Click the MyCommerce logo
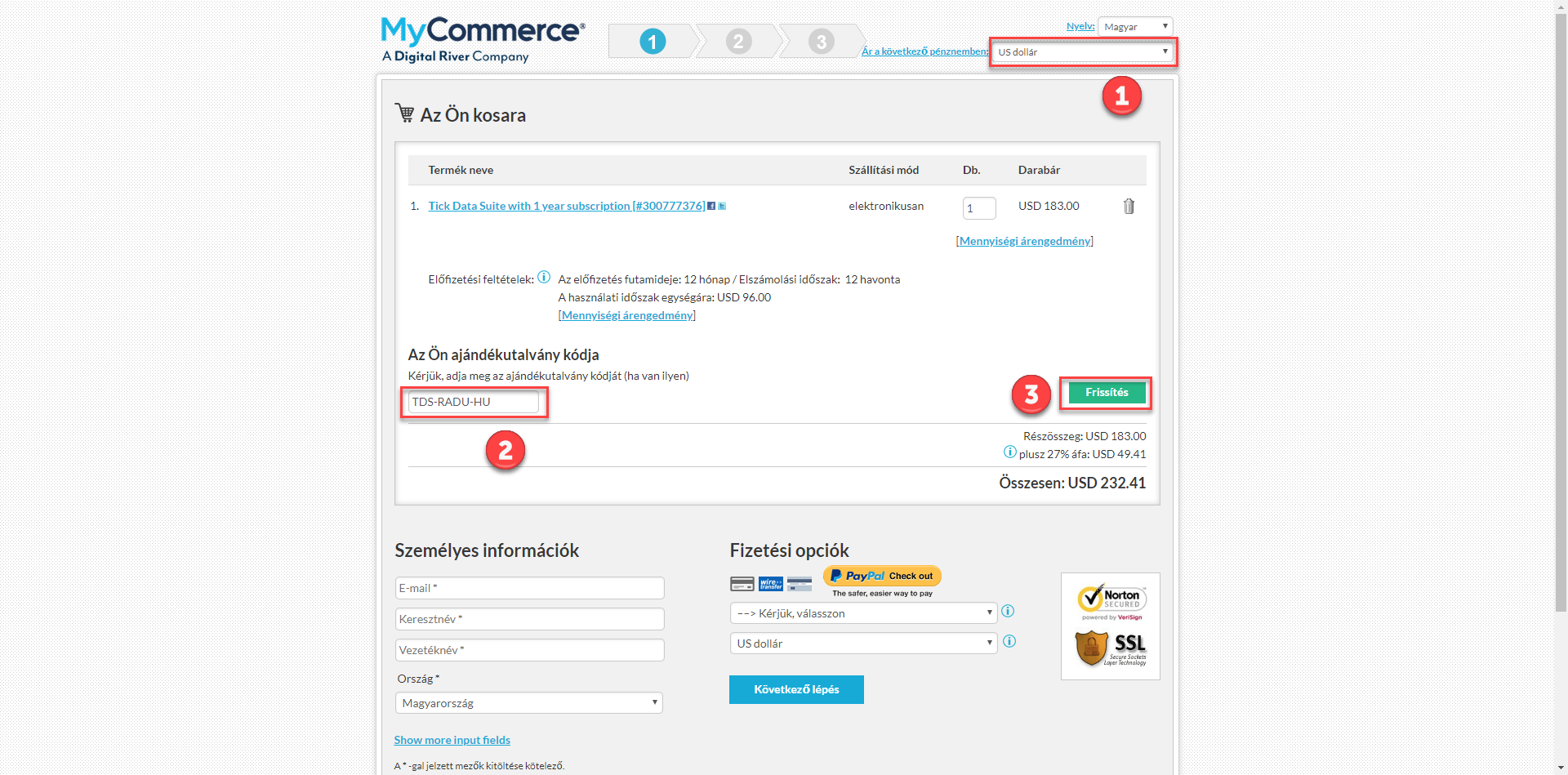 coord(483,39)
